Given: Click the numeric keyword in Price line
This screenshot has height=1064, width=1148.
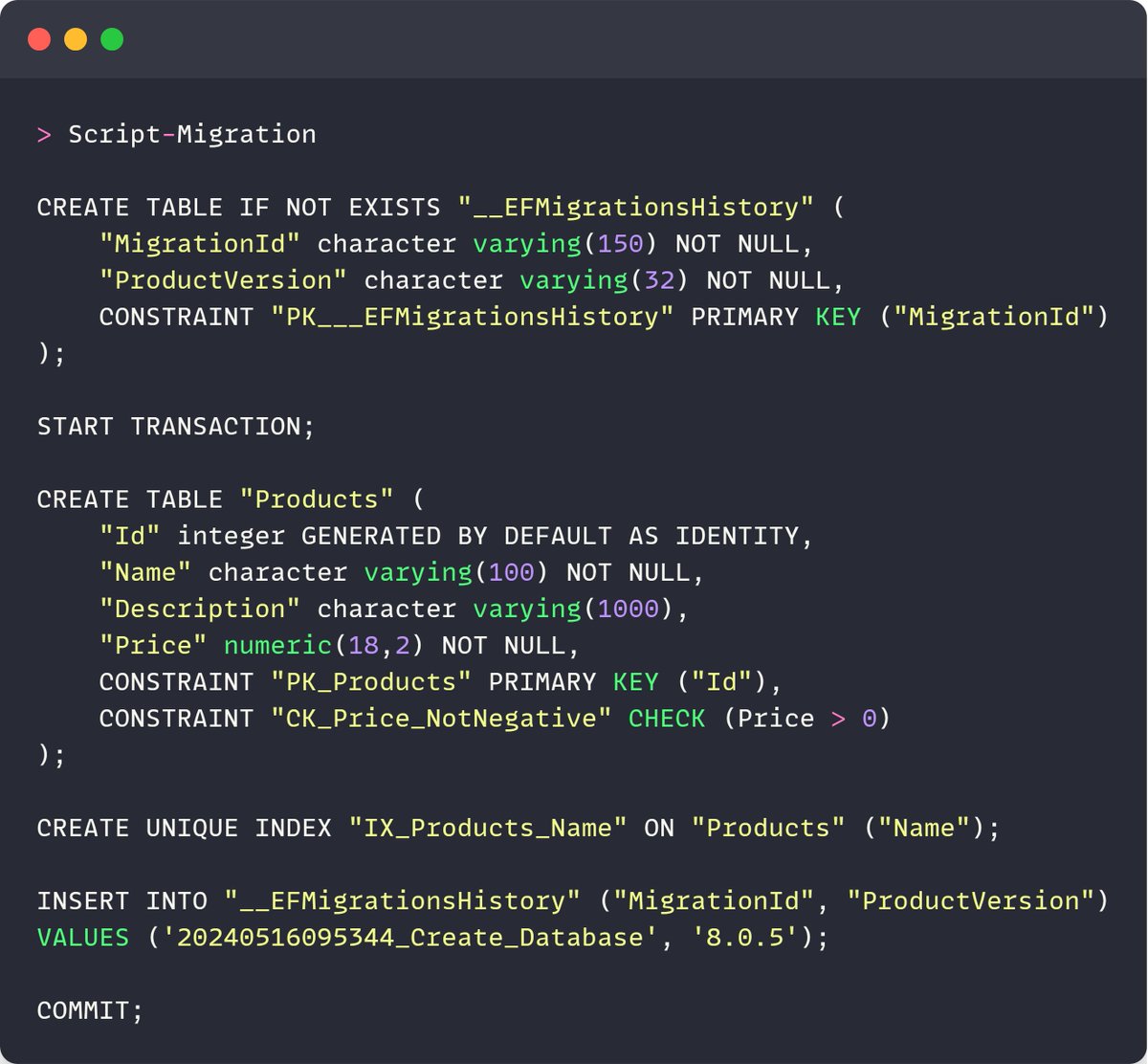Looking at the screenshot, I should (278, 645).
